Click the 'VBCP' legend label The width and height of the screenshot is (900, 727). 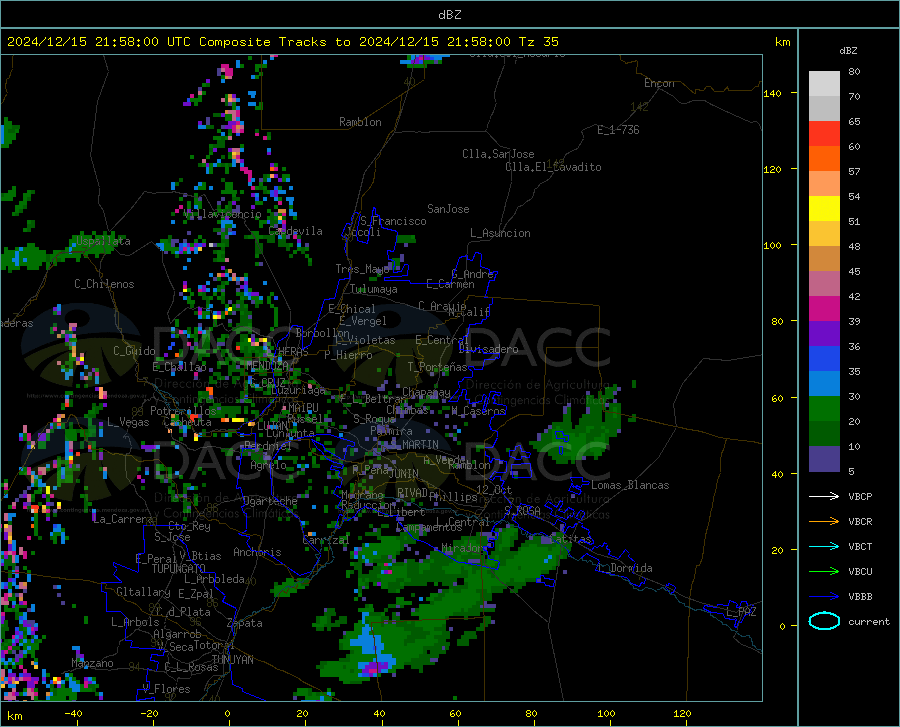tap(860, 496)
